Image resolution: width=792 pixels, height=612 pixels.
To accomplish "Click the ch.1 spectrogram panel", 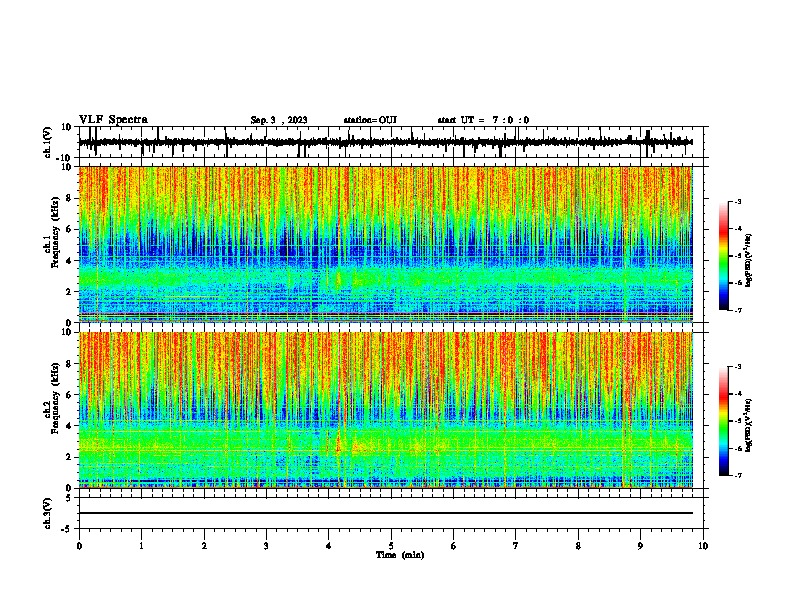I will pyautogui.click(x=385, y=244).
